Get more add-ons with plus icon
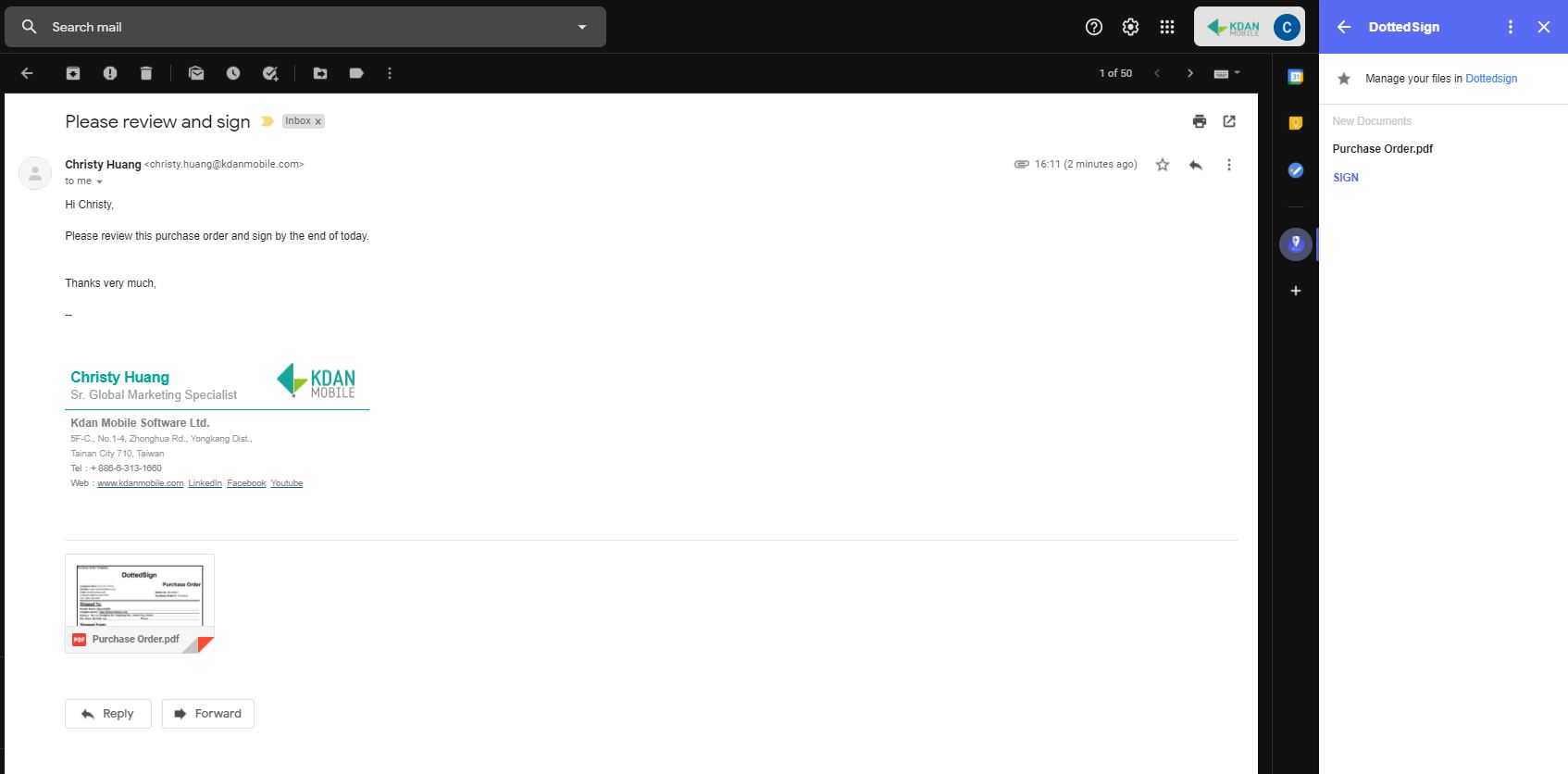Viewport: 1568px width, 774px height. tap(1296, 291)
